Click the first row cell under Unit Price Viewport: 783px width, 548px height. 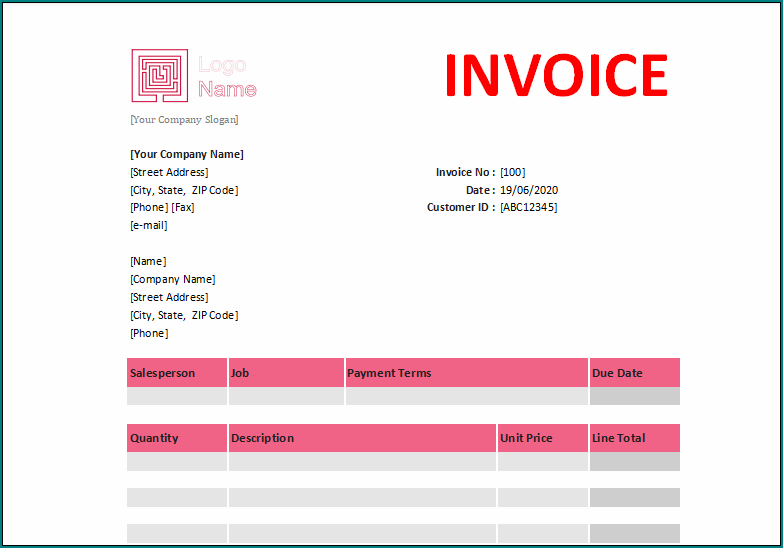(x=543, y=462)
